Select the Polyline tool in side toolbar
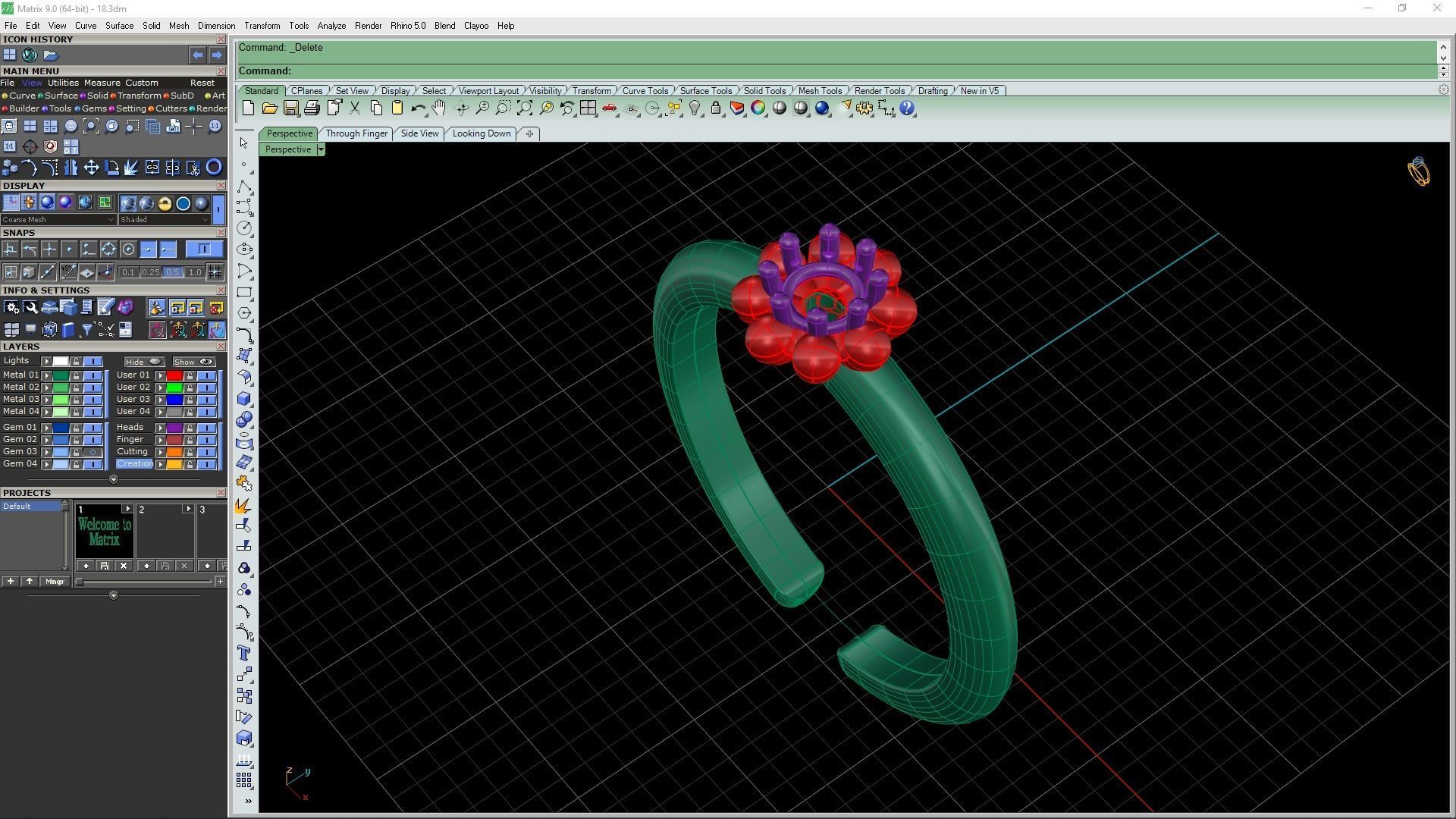 [244, 186]
